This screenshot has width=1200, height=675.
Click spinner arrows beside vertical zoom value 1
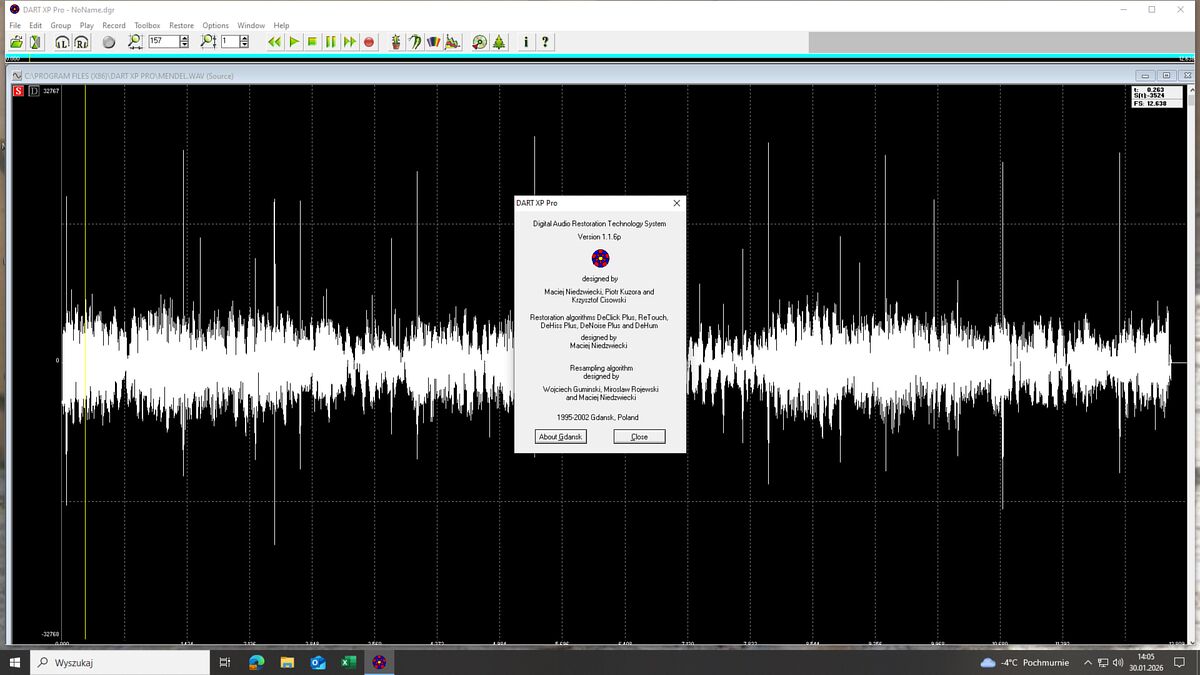[x=246, y=42]
